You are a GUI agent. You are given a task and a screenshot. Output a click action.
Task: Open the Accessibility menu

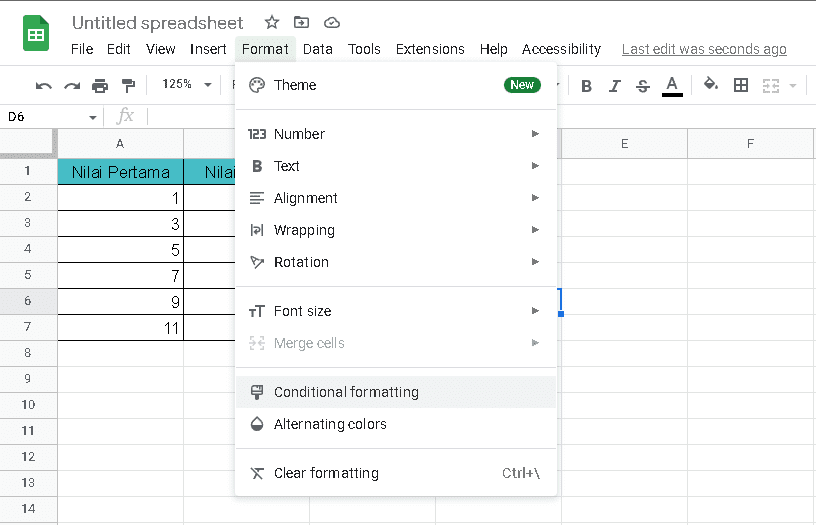(x=561, y=49)
